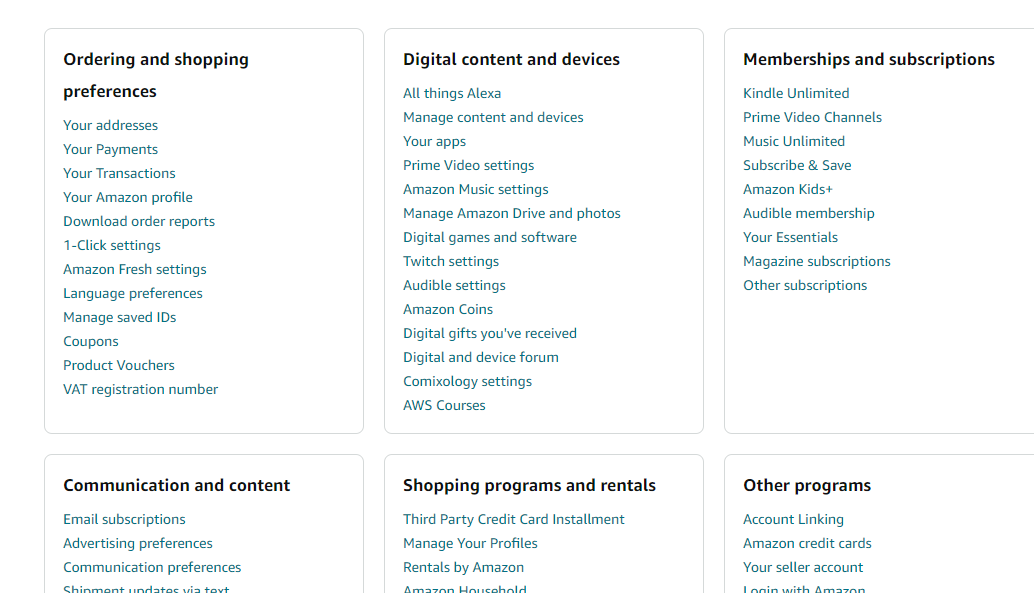Open Download order reports
Screen dimensions: 1034x593
pyautogui.click(x=139, y=221)
